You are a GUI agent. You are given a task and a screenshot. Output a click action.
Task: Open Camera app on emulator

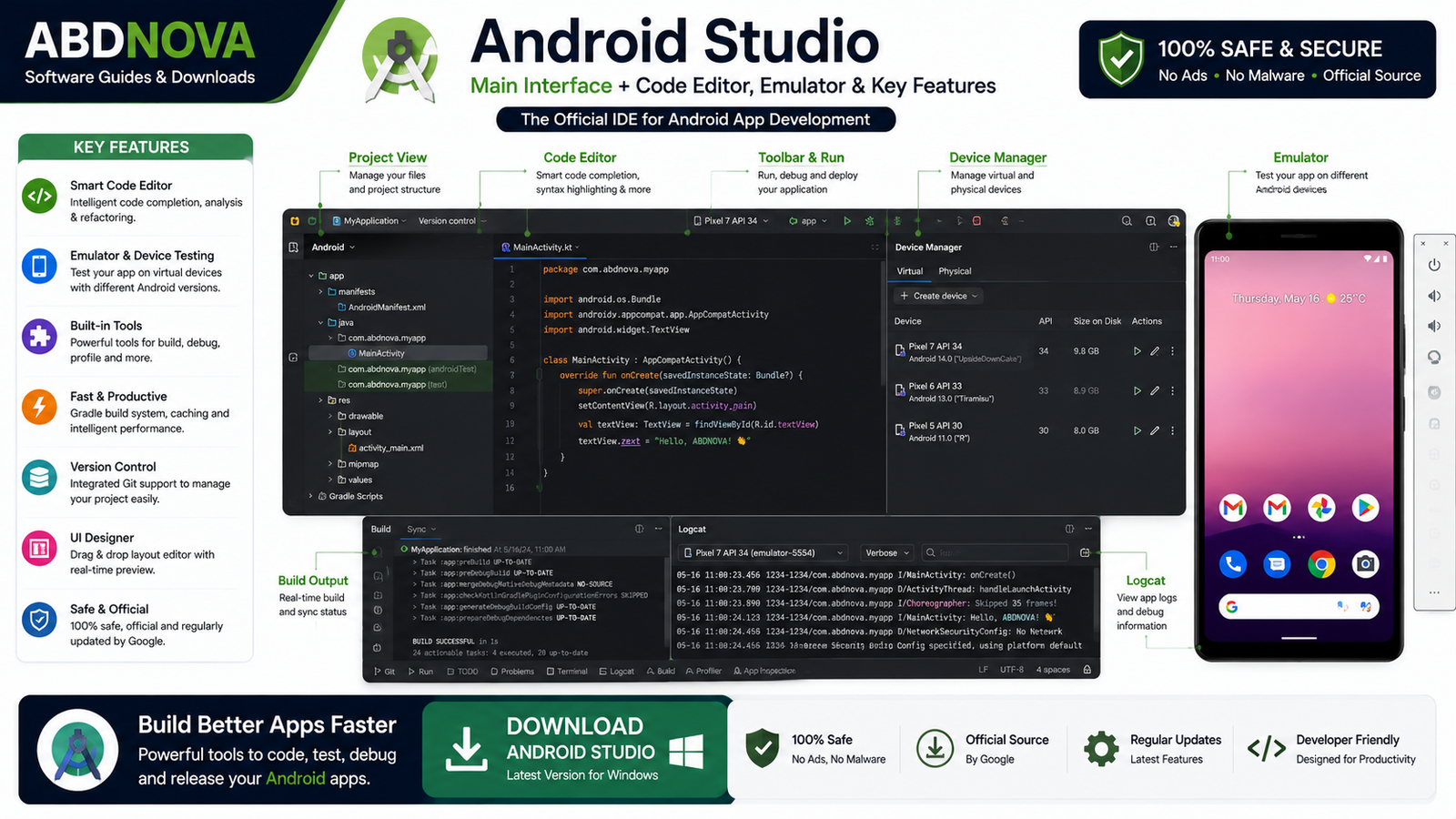coord(1365,564)
